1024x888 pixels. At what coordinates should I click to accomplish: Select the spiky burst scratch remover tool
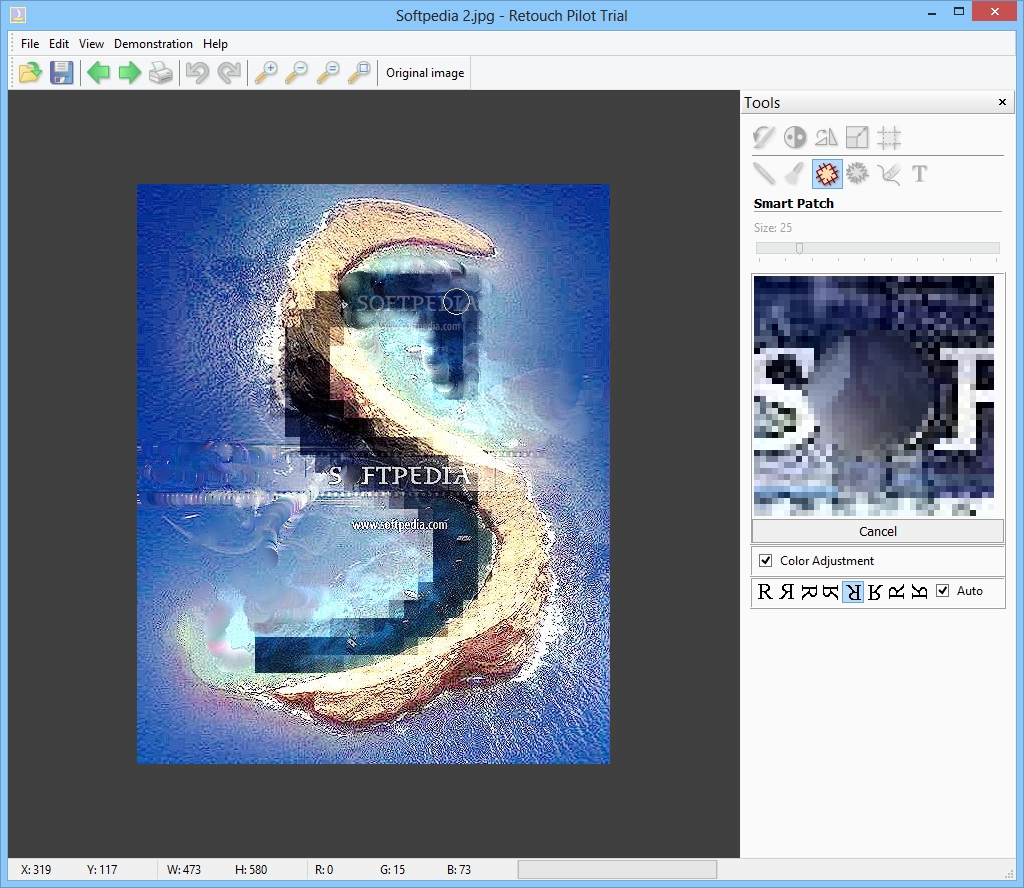857,174
